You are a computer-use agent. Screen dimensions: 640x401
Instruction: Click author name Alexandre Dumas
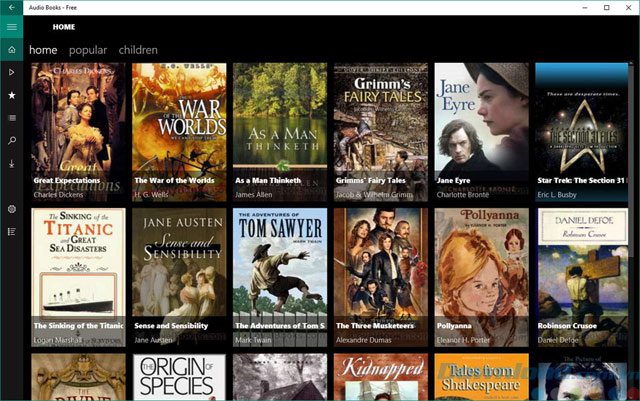point(364,340)
